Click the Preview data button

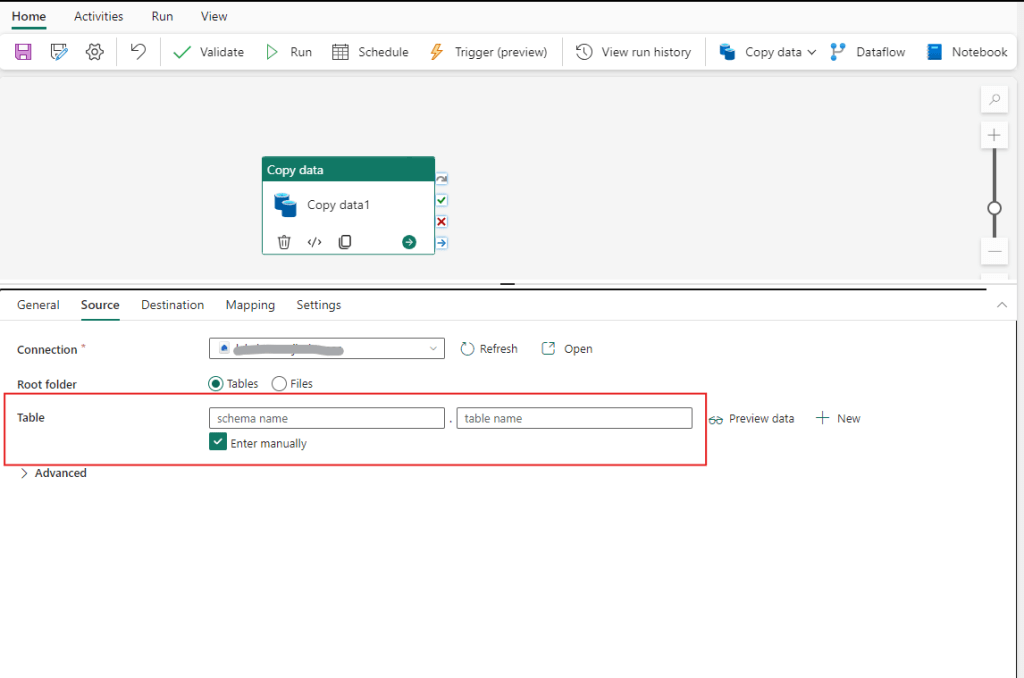pyautogui.click(x=751, y=419)
